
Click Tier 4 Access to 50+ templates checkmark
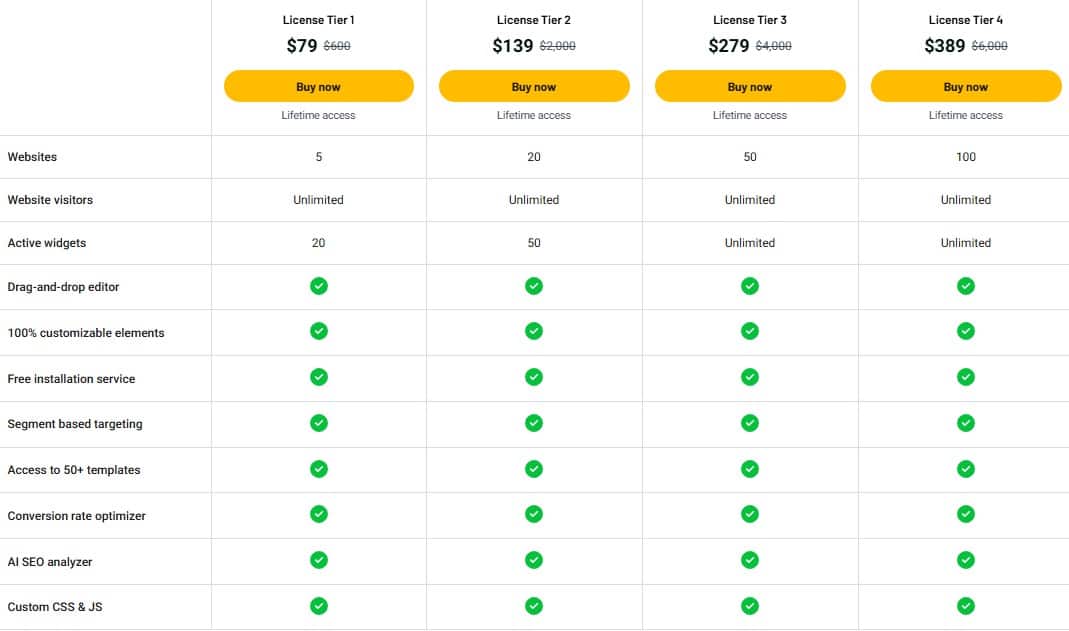[x=966, y=468]
